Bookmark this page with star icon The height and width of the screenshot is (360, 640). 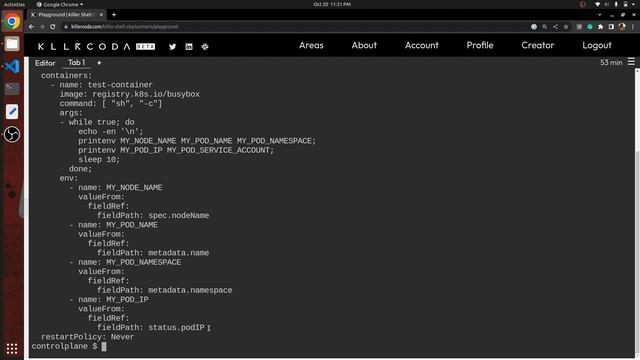[x=566, y=27]
